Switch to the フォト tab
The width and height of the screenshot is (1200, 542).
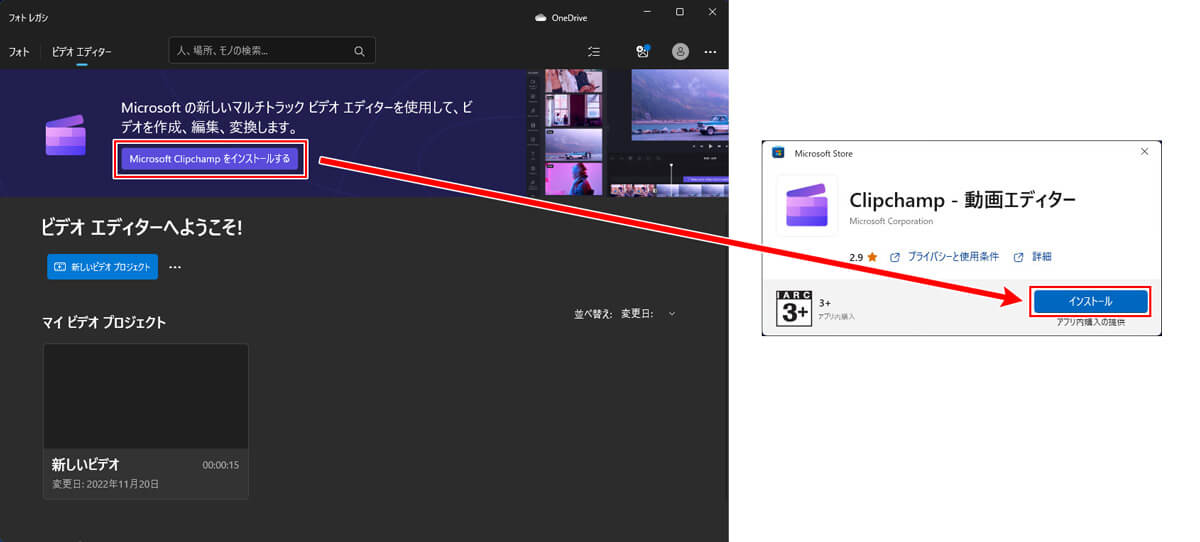[x=19, y=51]
